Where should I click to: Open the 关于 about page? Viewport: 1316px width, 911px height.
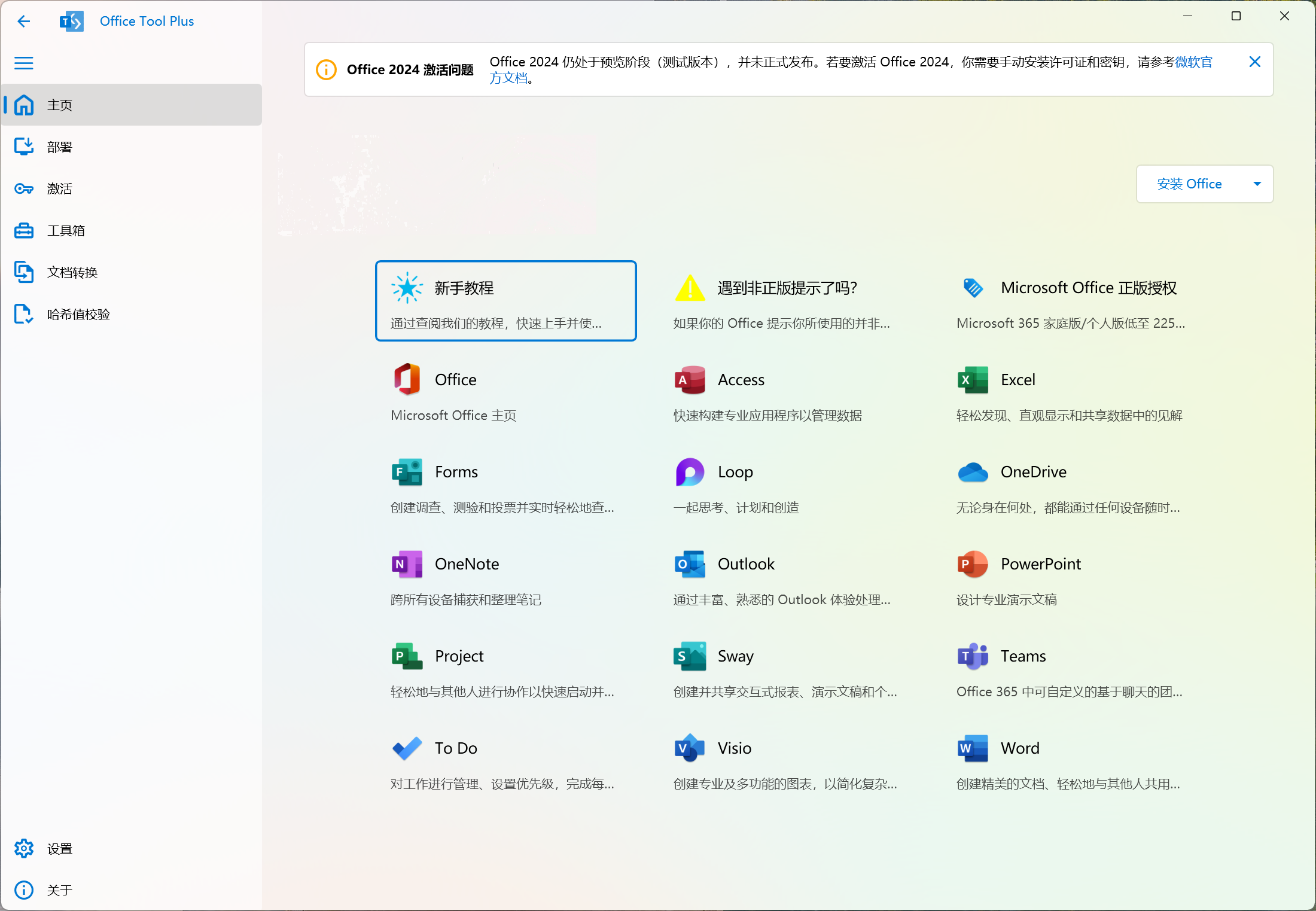(x=132, y=890)
